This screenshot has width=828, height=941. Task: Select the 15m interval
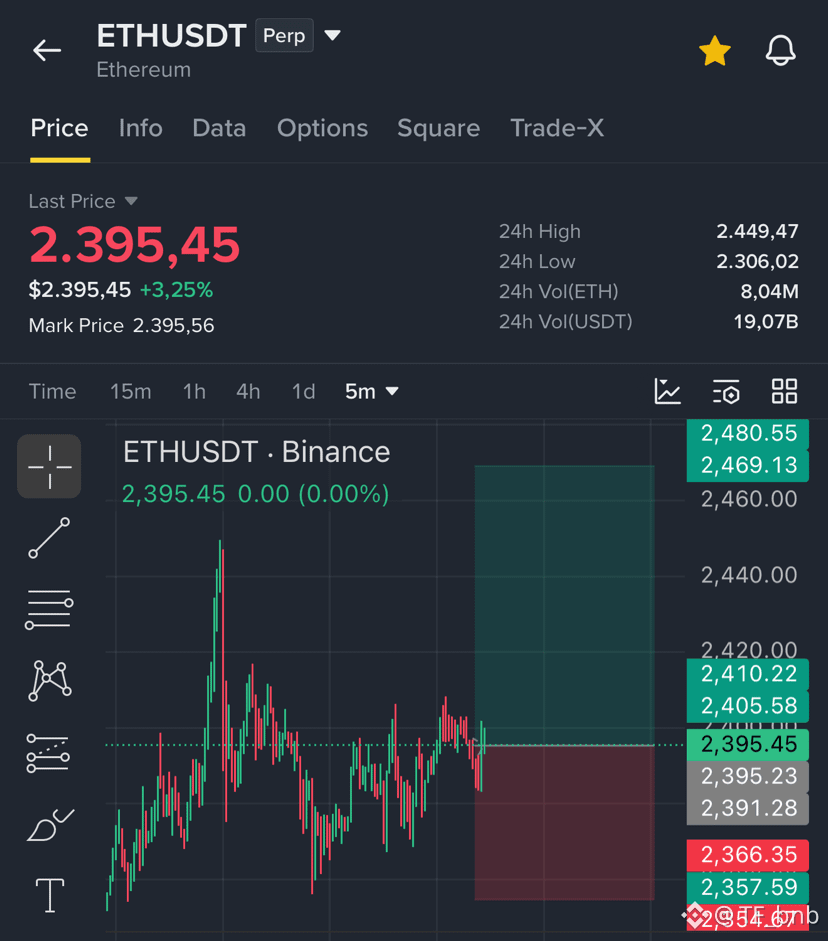coord(130,391)
